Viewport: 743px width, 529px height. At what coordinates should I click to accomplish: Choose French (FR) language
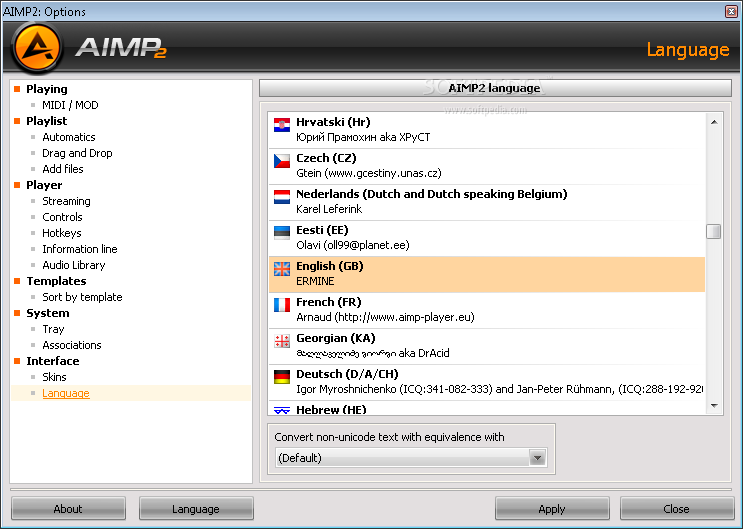(x=487, y=310)
